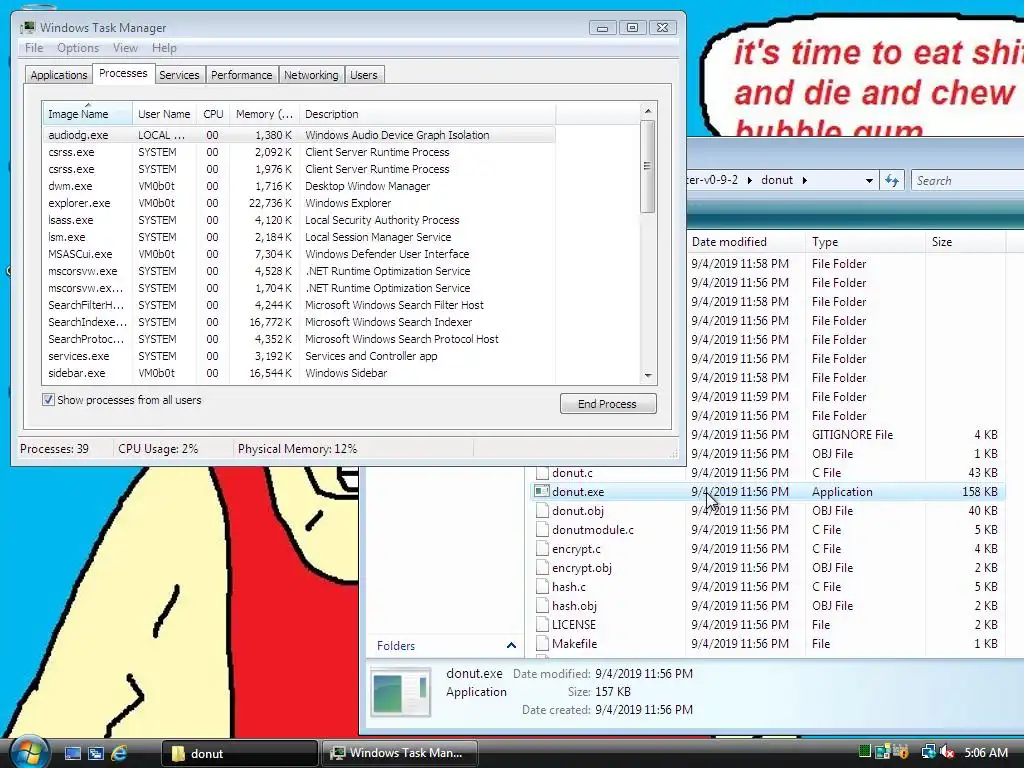The height and width of the screenshot is (768, 1024).
Task: Select lsass.exe process row
Action: 299,220
